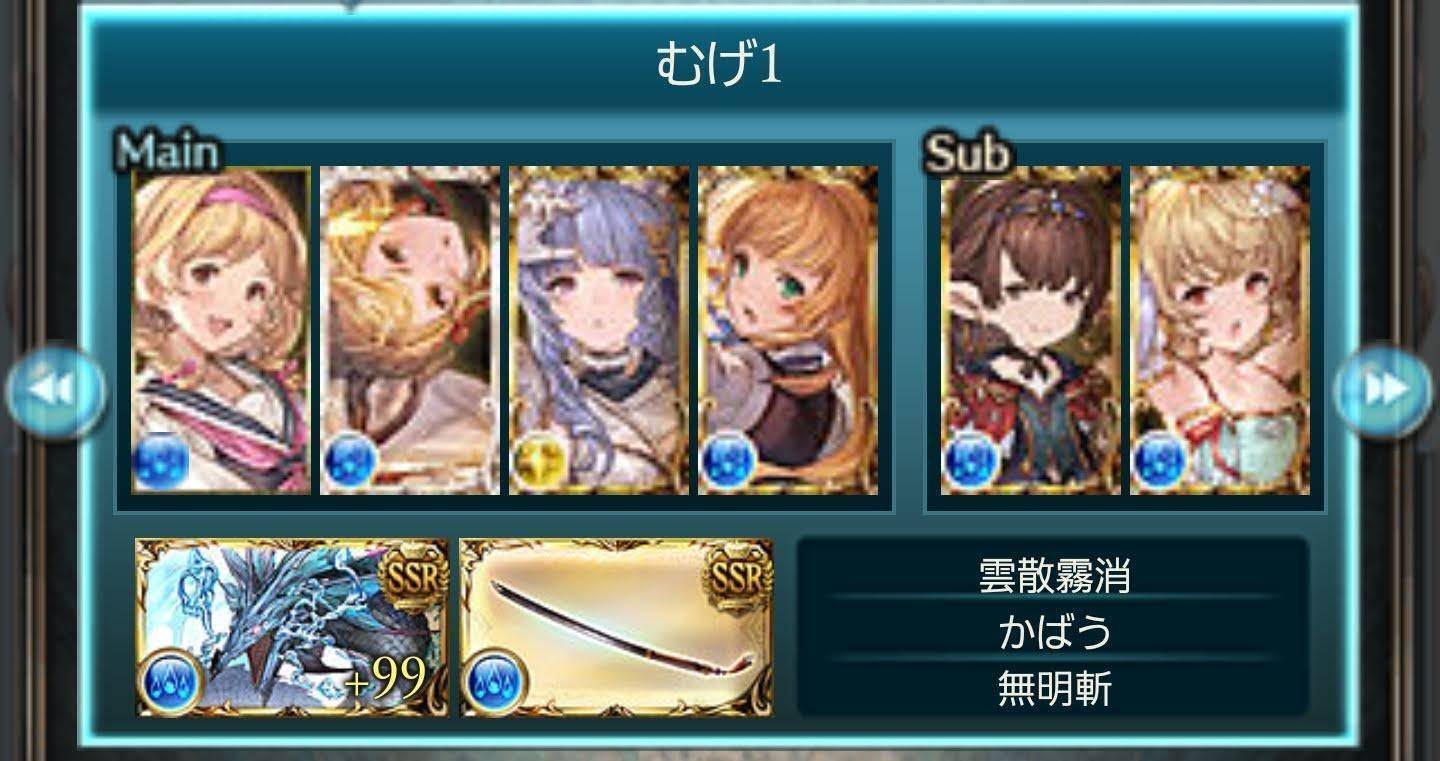The width and height of the screenshot is (1440, 761).
Task: Click the かばう skill entry
Action: [x=1054, y=632]
